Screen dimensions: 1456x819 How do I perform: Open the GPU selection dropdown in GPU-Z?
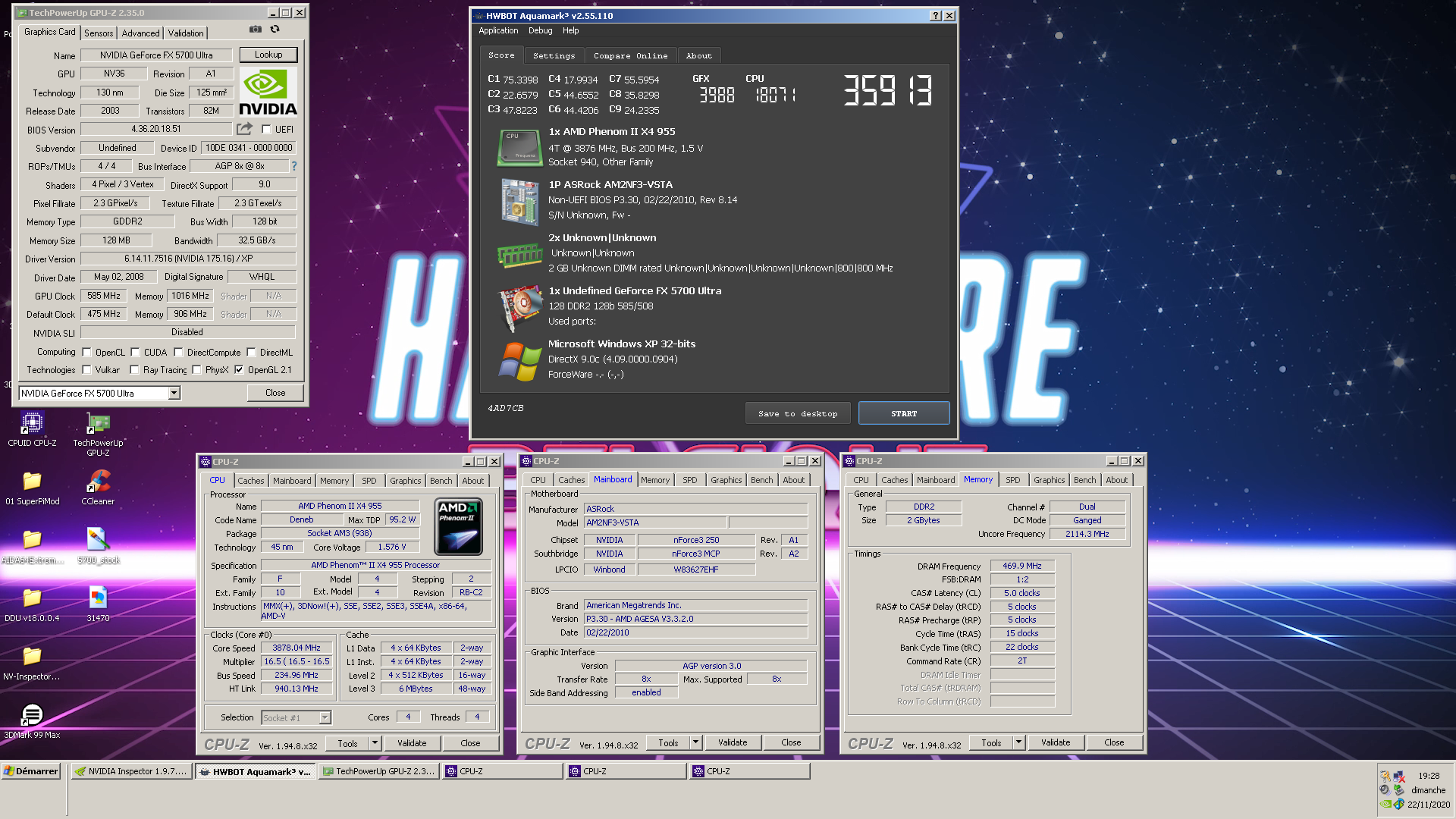click(174, 393)
